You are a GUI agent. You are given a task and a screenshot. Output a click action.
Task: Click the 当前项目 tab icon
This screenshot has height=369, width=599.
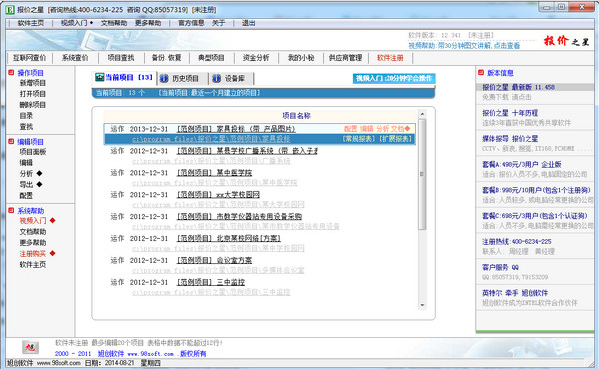click(100, 77)
